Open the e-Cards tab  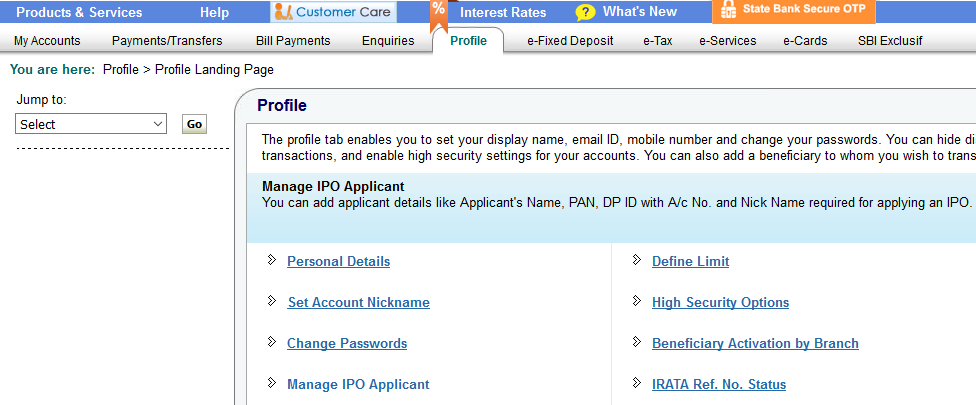pos(805,41)
